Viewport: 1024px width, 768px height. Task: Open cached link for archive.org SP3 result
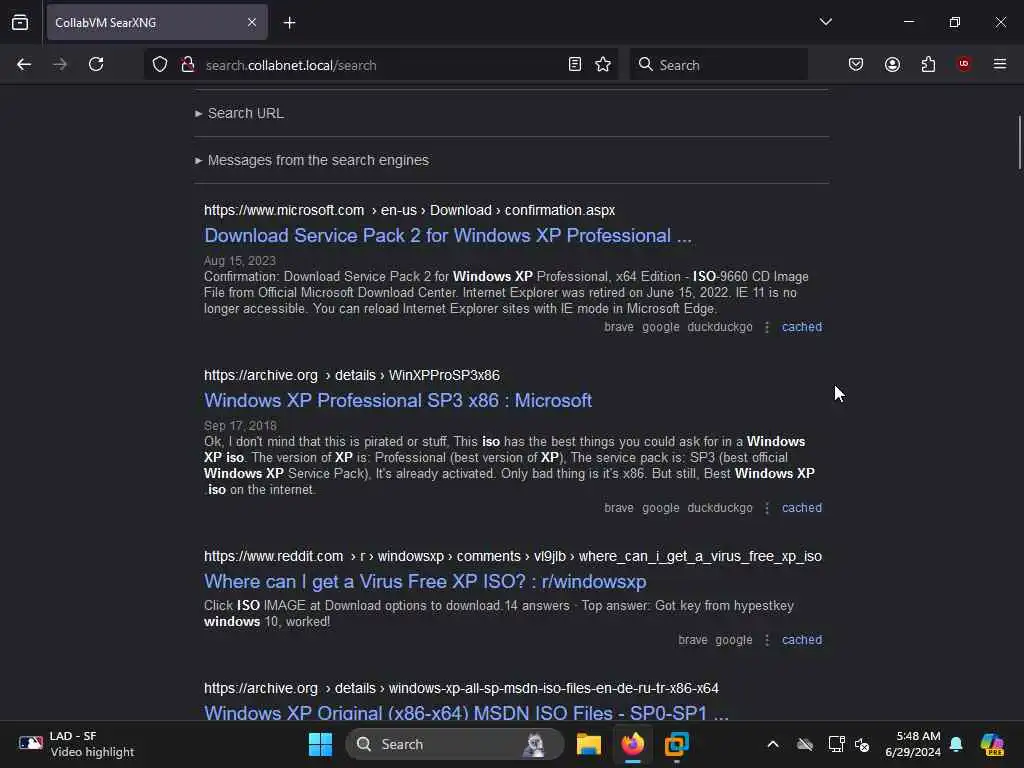(x=802, y=507)
